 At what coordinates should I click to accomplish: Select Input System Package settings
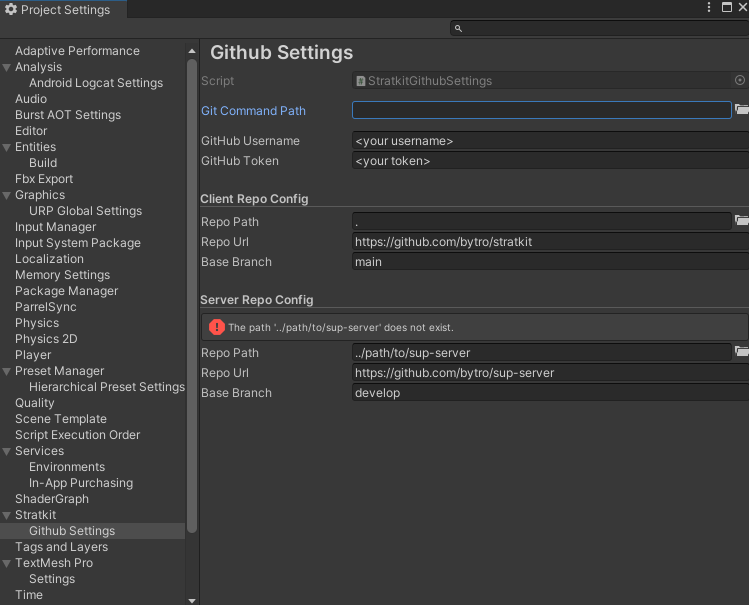pos(78,243)
